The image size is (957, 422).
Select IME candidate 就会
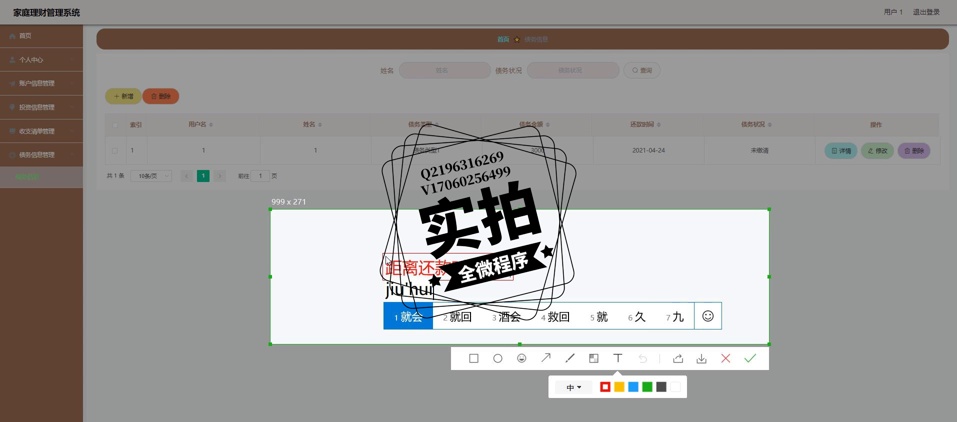[409, 317]
